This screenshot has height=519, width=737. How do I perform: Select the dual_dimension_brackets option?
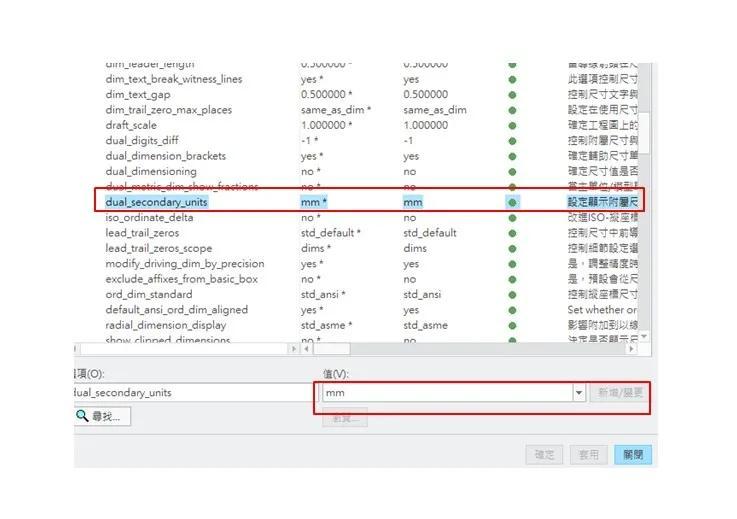click(165, 156)
